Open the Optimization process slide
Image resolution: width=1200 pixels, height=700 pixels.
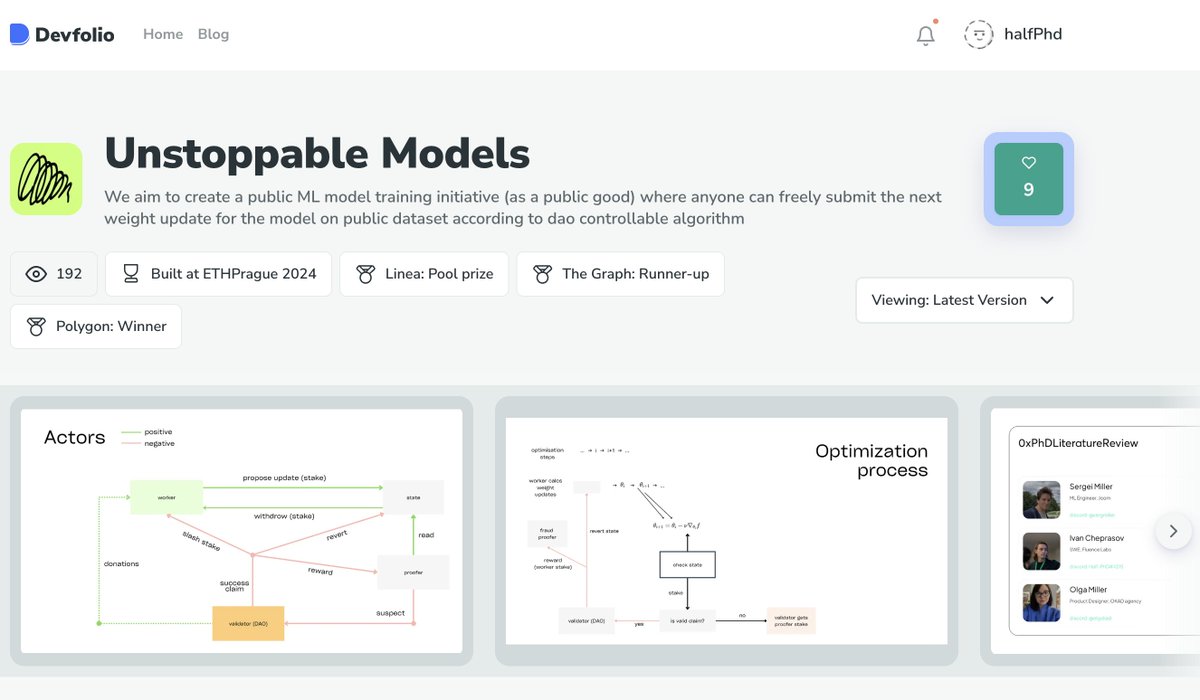(x=726, y=531)
